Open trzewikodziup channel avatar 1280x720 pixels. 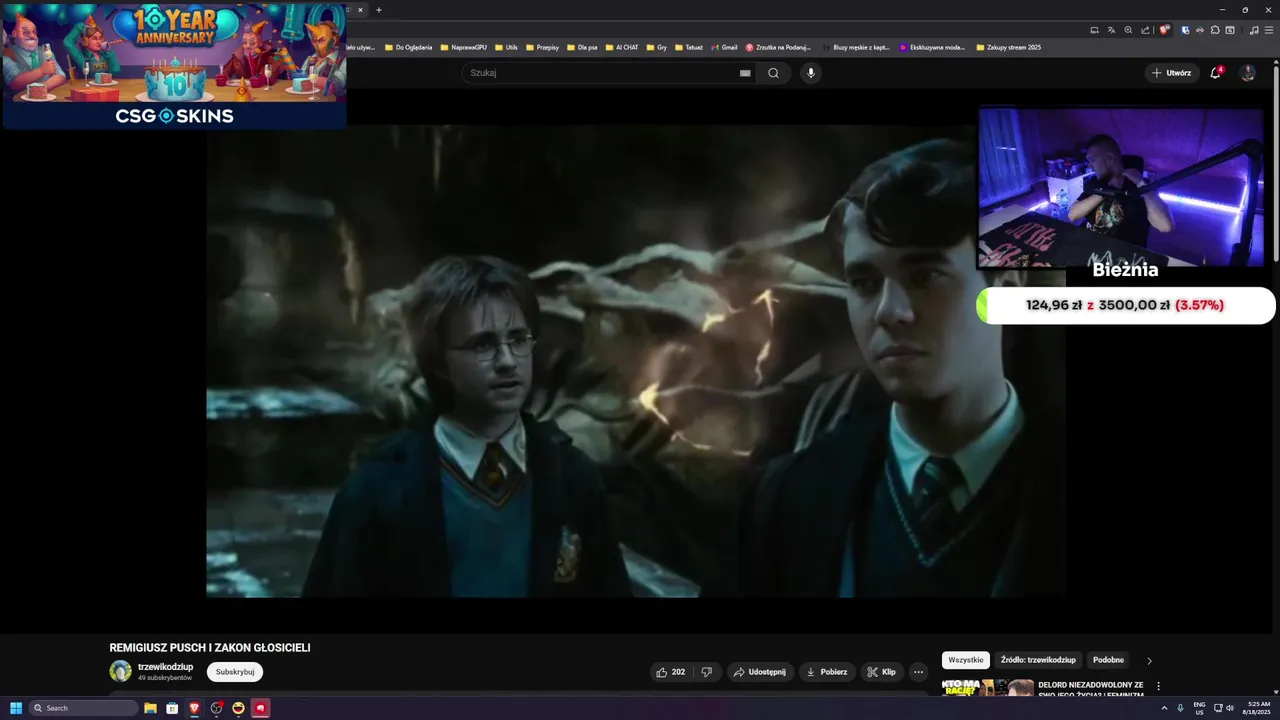120,671
